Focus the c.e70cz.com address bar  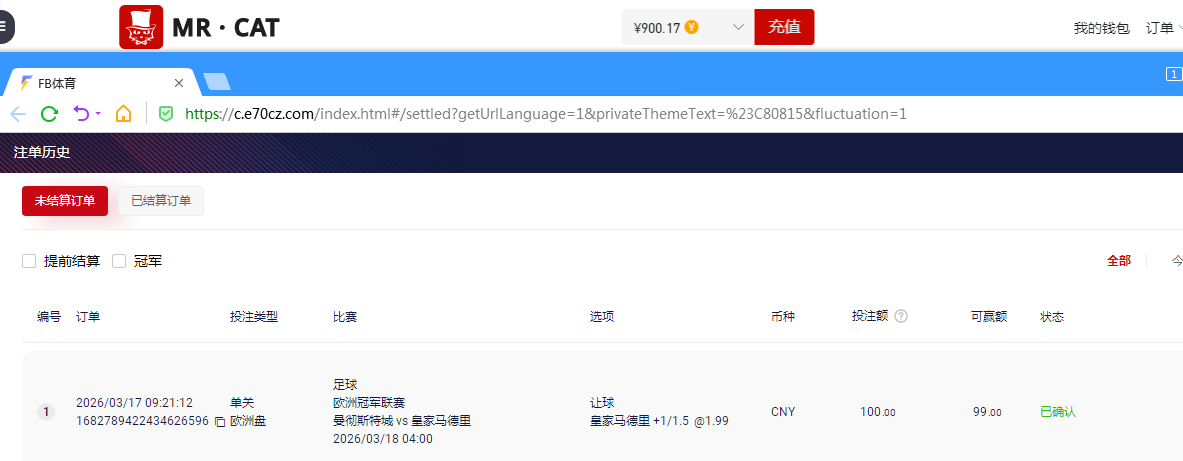point(545,114)
